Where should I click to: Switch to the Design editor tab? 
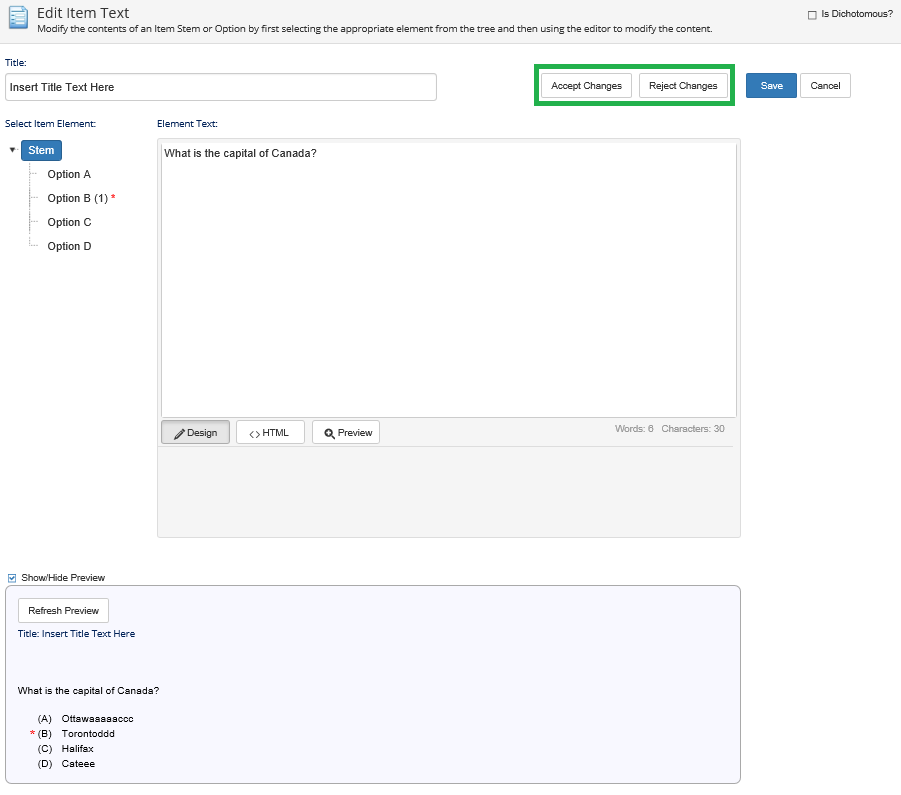[195, 433]
